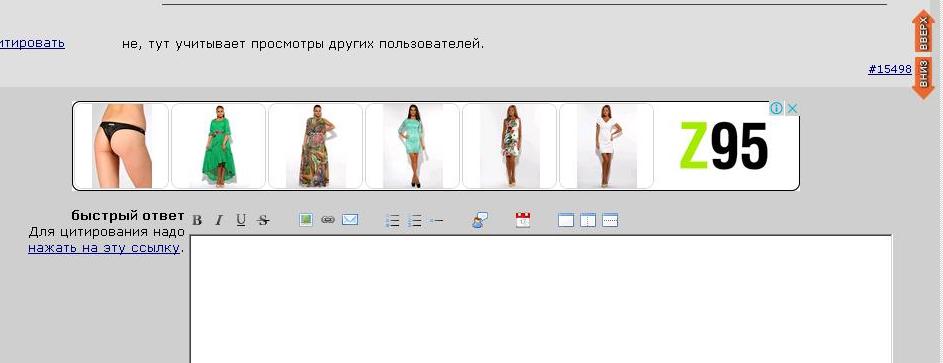
Task: Insert a table with the first window icon
Action: pyautogui.click(x=566, y=220)
